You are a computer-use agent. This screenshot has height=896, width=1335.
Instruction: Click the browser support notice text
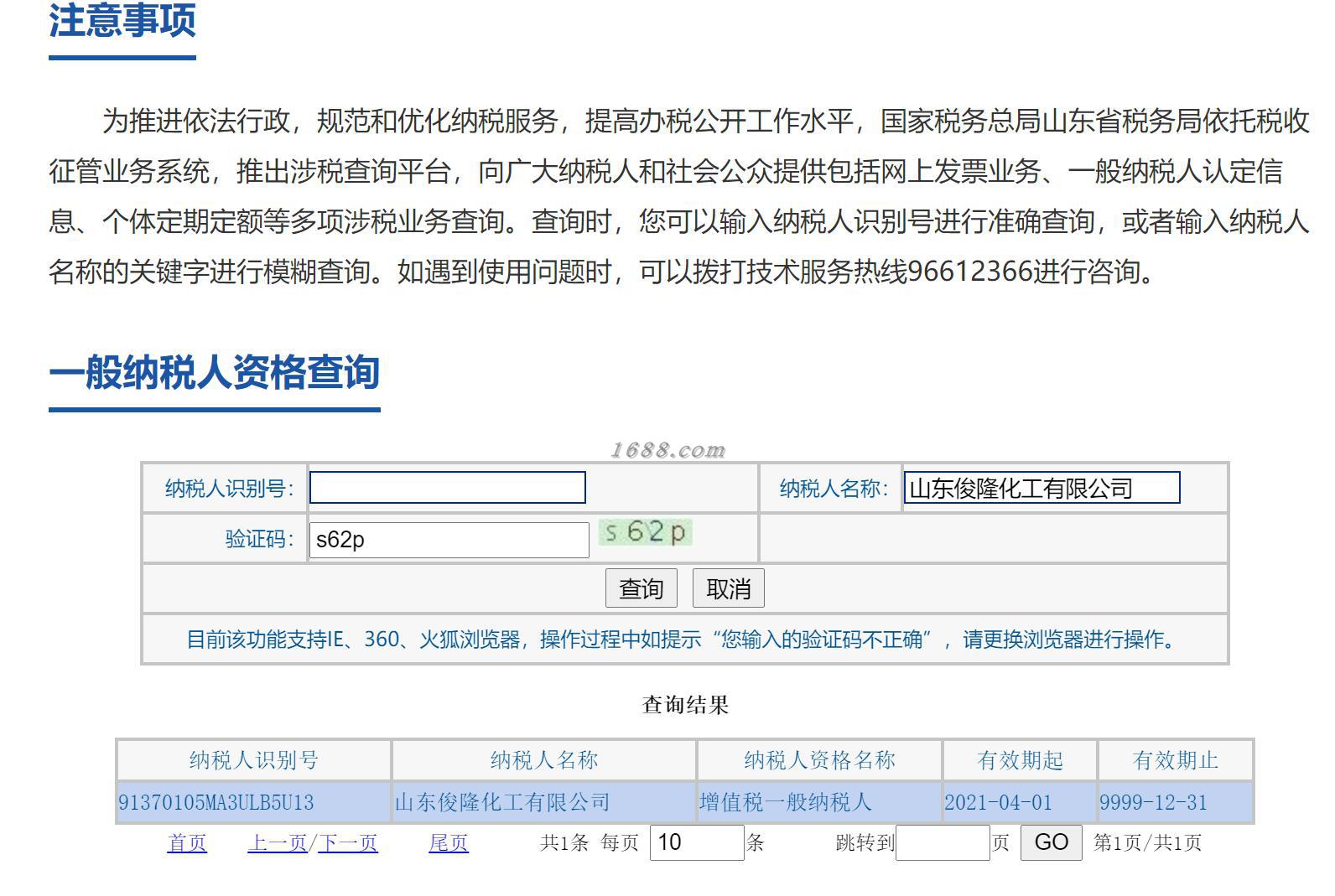pos(684,640)
